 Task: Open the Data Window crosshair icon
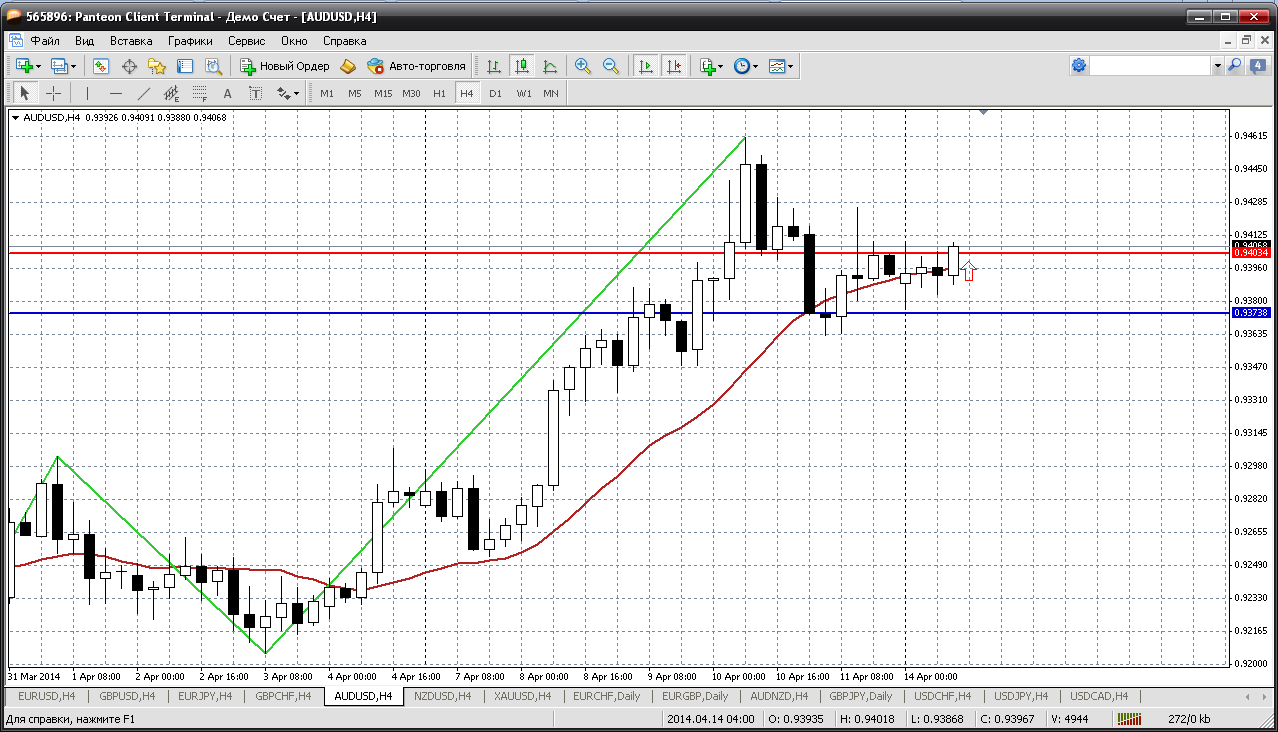pyautogui.click(x=129, y=66)
